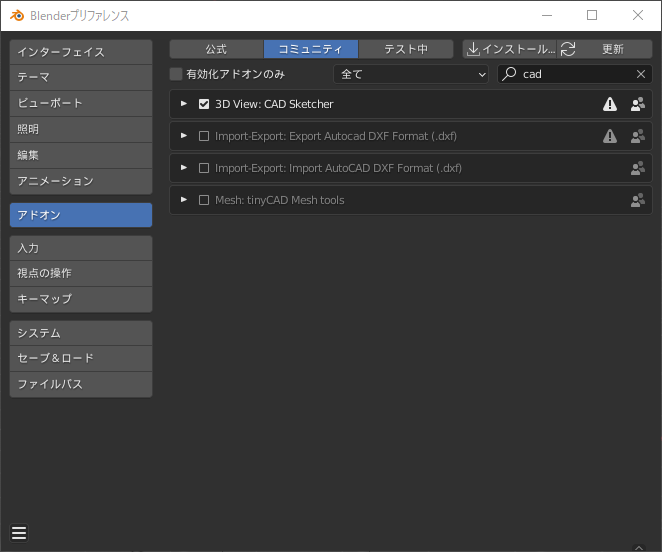This screenshot has width=662, height=552.
Task: Open キーマップ preferences section
Action: tap(81, 299)
